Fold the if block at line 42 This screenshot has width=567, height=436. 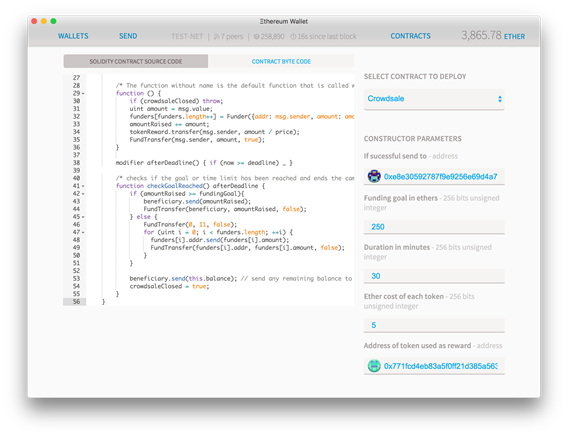click(83, 194)
